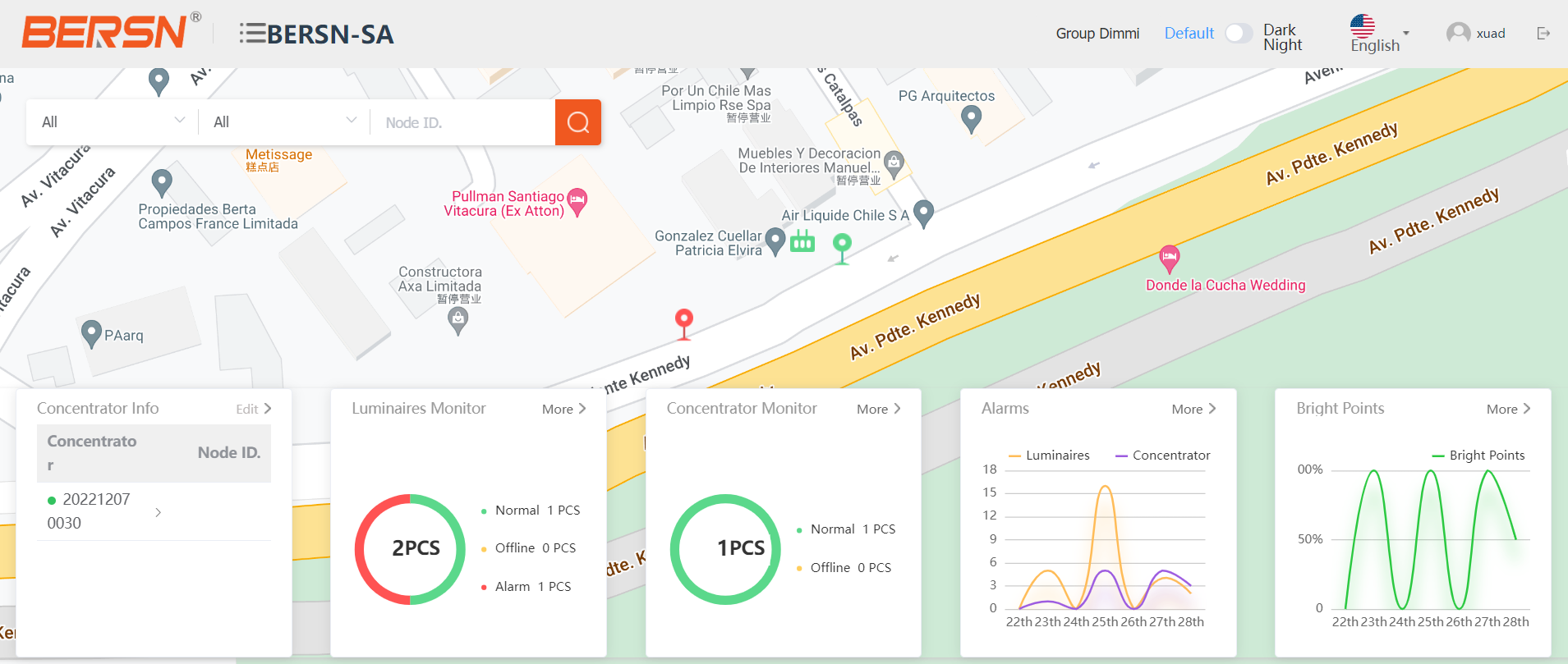Image resolution: width=1568 pixels, height=664 pixels.
Task: Open the English language dropdown
Action: coord(1379,34)
